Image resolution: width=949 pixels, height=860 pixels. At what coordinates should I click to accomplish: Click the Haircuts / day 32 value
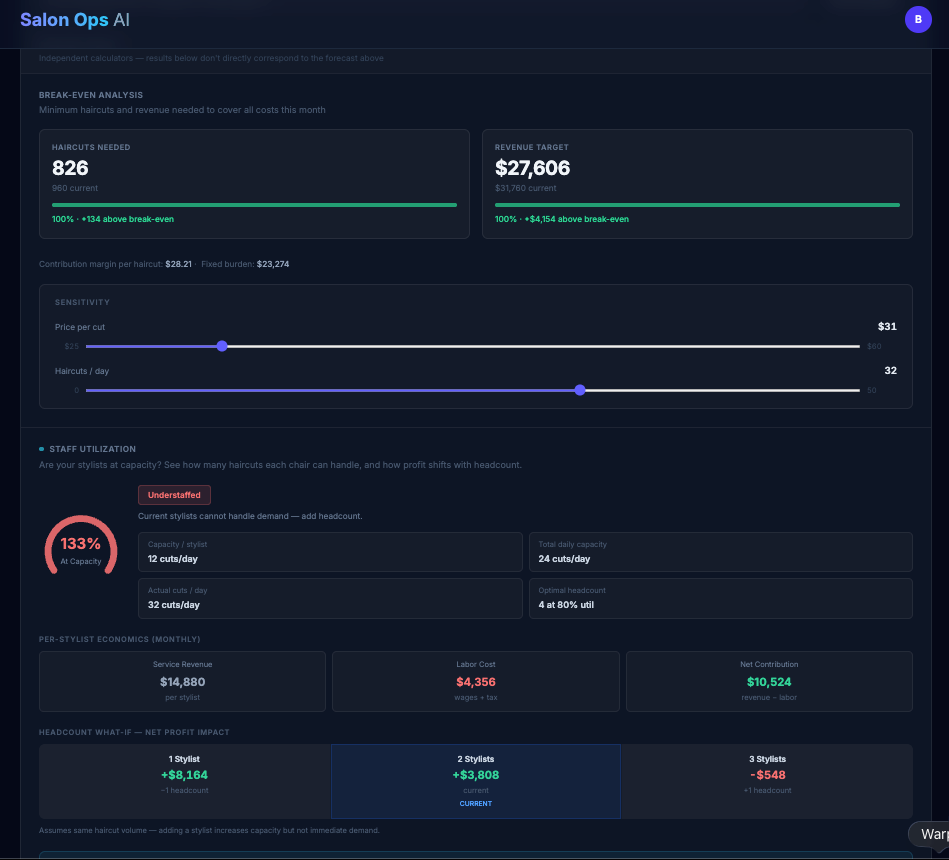(x=890, y=370)
